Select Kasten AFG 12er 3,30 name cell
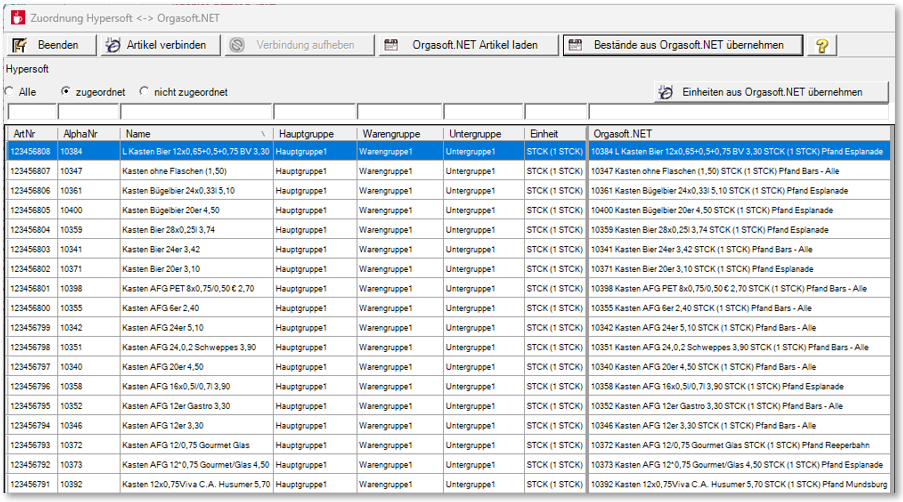The image size is (903, 502). pyautogui.click(x=196, y=425)
